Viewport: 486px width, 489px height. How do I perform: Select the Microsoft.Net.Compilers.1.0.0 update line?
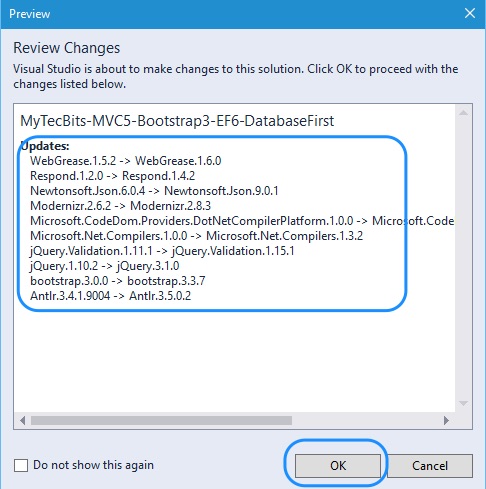pos(196,236)
